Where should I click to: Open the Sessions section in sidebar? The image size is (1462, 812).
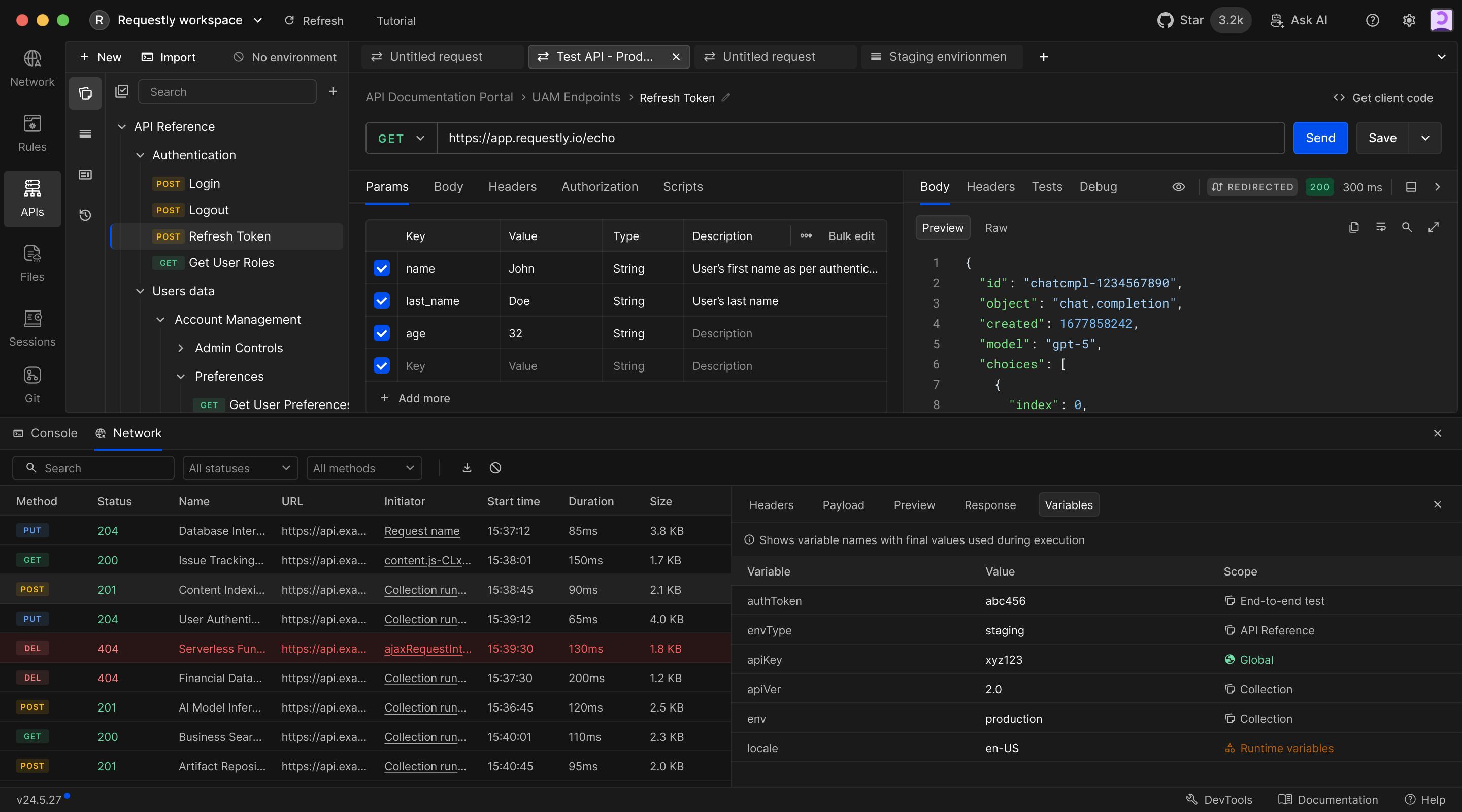(32, 328)
